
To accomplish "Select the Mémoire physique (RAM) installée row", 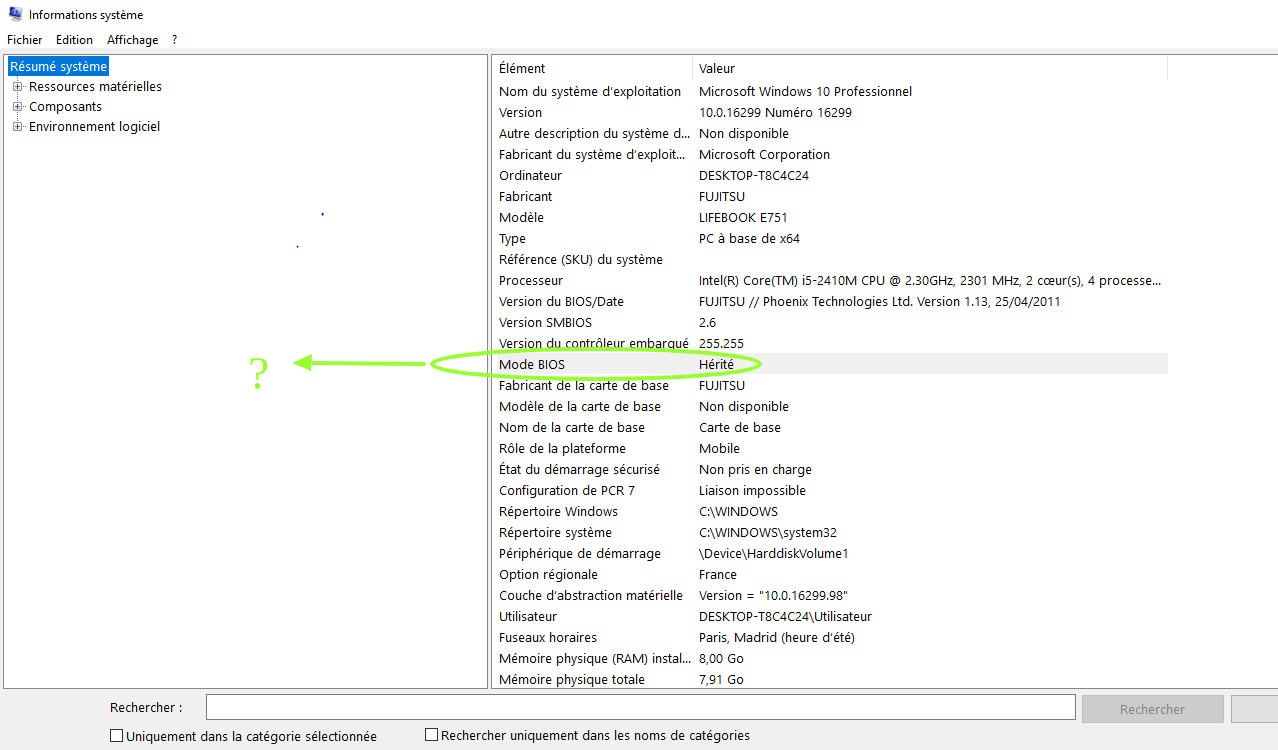I will coord(830,659).
